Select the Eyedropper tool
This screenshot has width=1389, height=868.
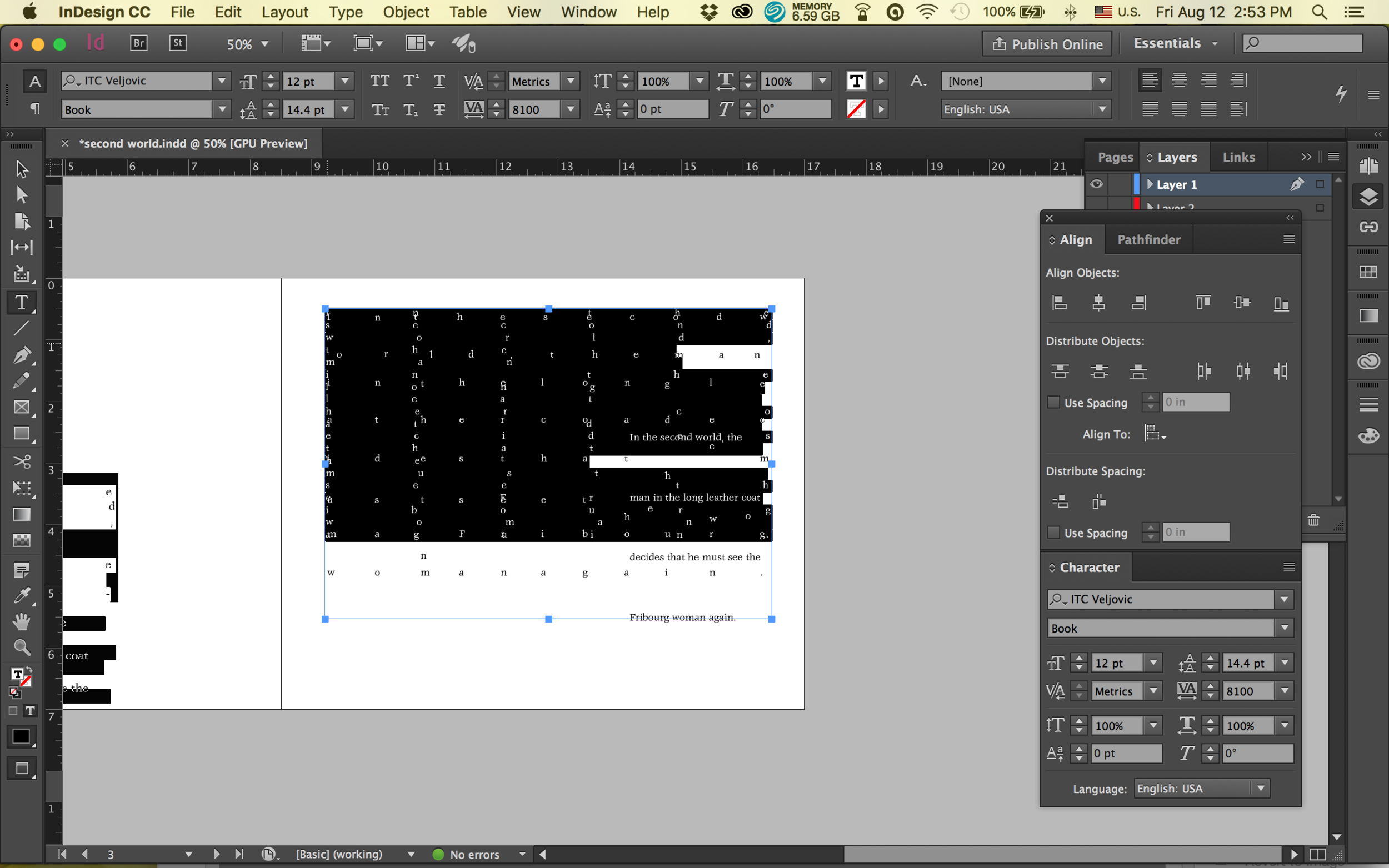(21, 595)
